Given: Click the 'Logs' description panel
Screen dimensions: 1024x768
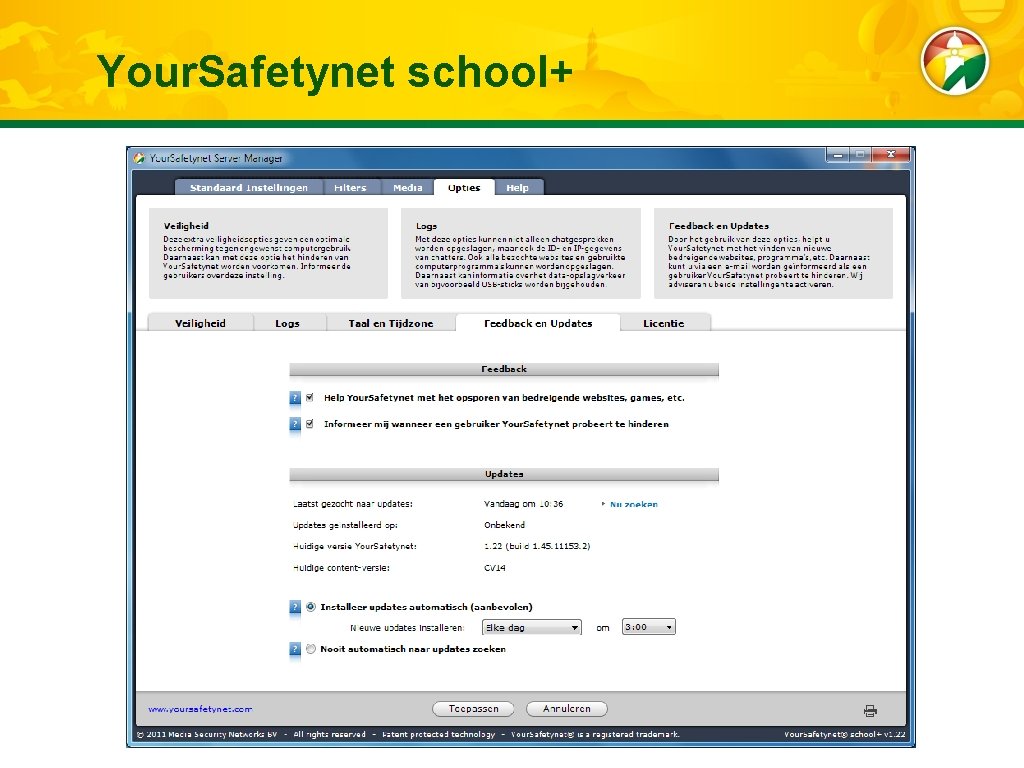Looking at the screenshot, I should point(520,253).
